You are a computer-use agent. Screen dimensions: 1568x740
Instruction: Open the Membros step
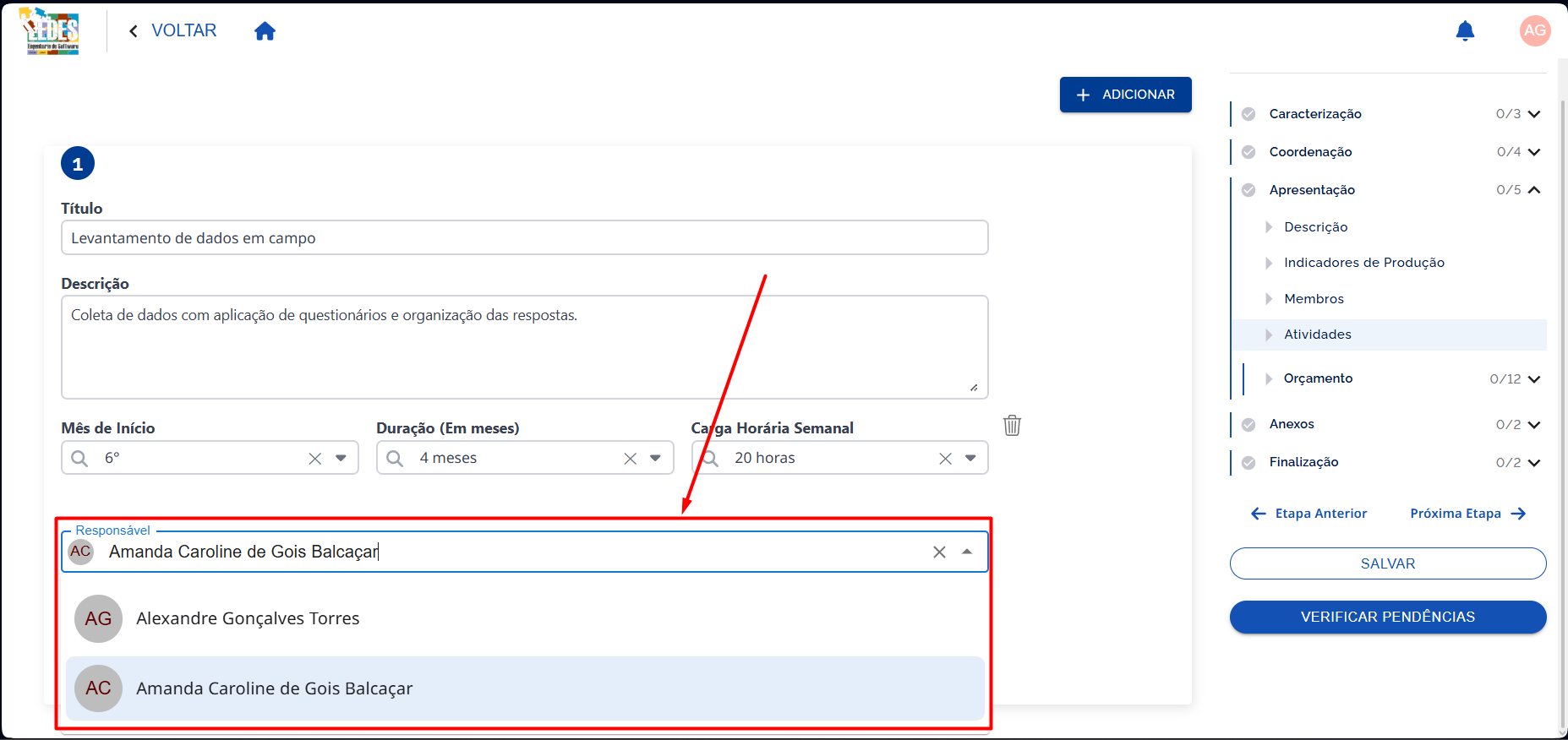click(x=1314, y=299)
